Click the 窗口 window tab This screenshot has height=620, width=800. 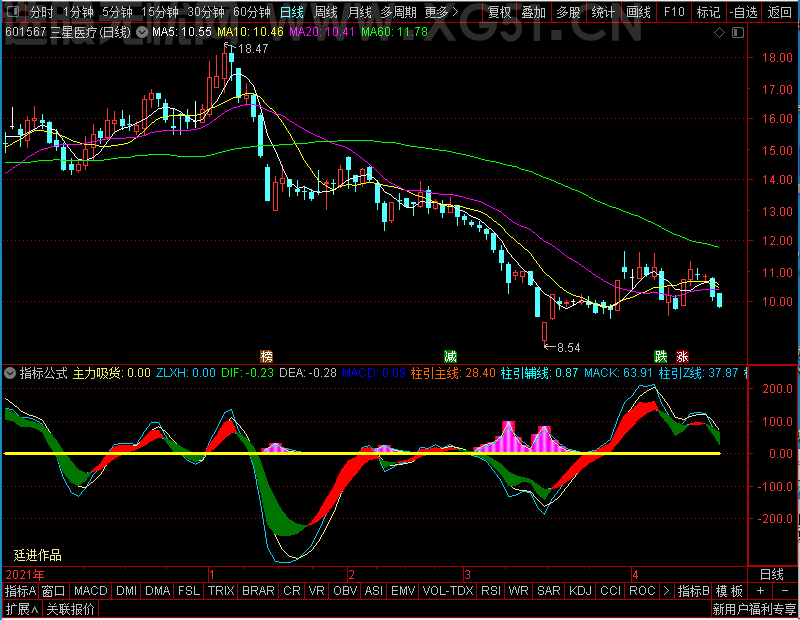pyautogui.click(x=54, y=591)
